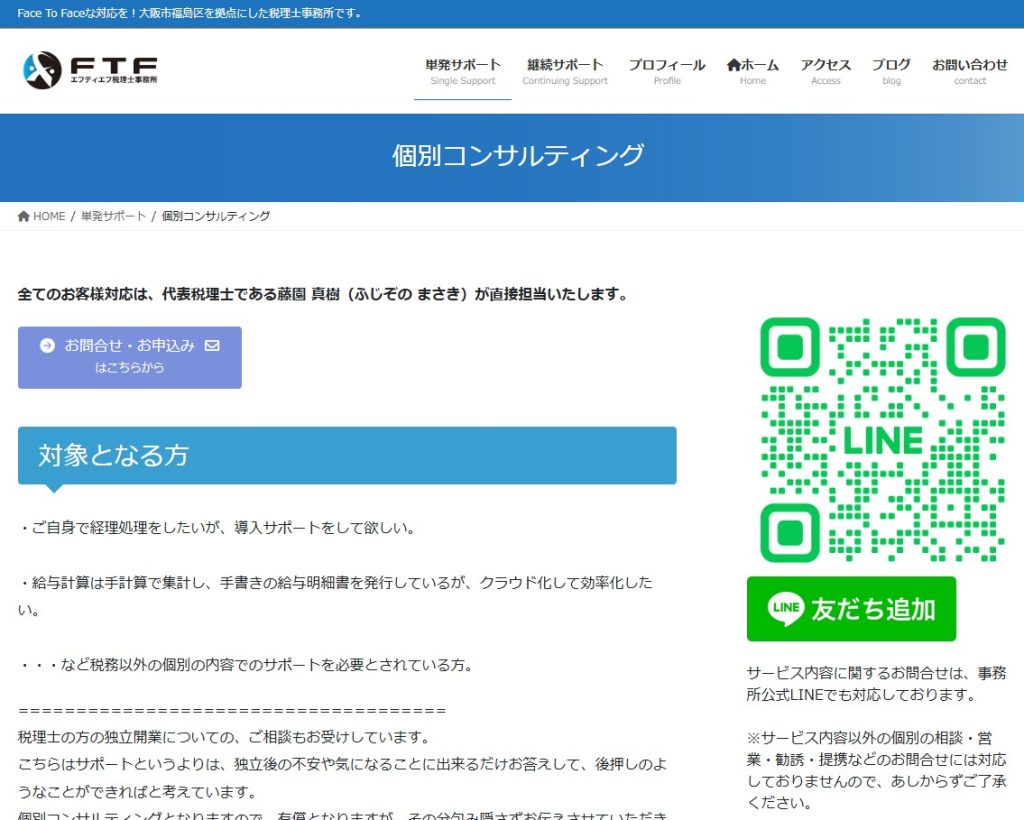Click the HOME breadcrumb link
The height and width of the screenshot is (820, 1024).
(41, 216)
